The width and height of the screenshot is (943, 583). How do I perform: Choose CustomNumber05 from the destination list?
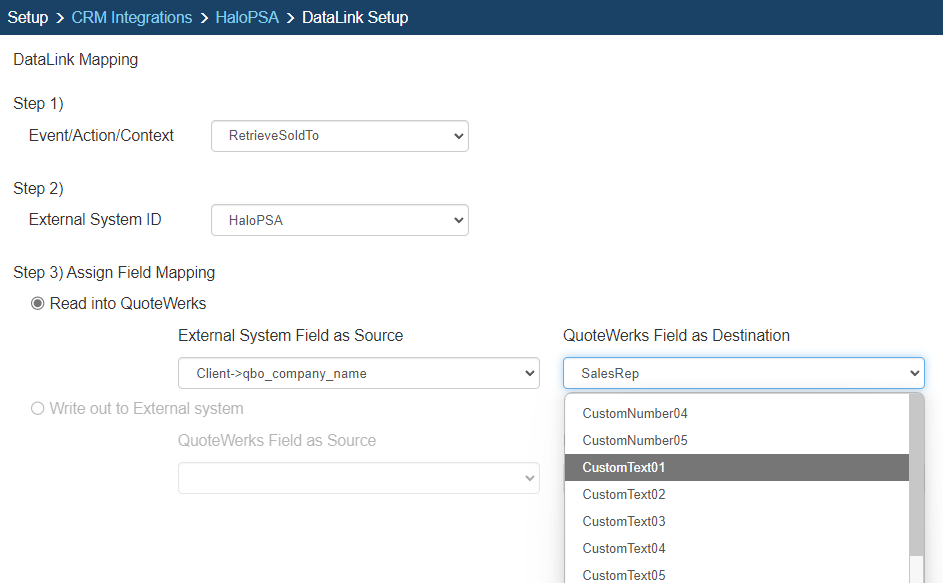(635, 441)
